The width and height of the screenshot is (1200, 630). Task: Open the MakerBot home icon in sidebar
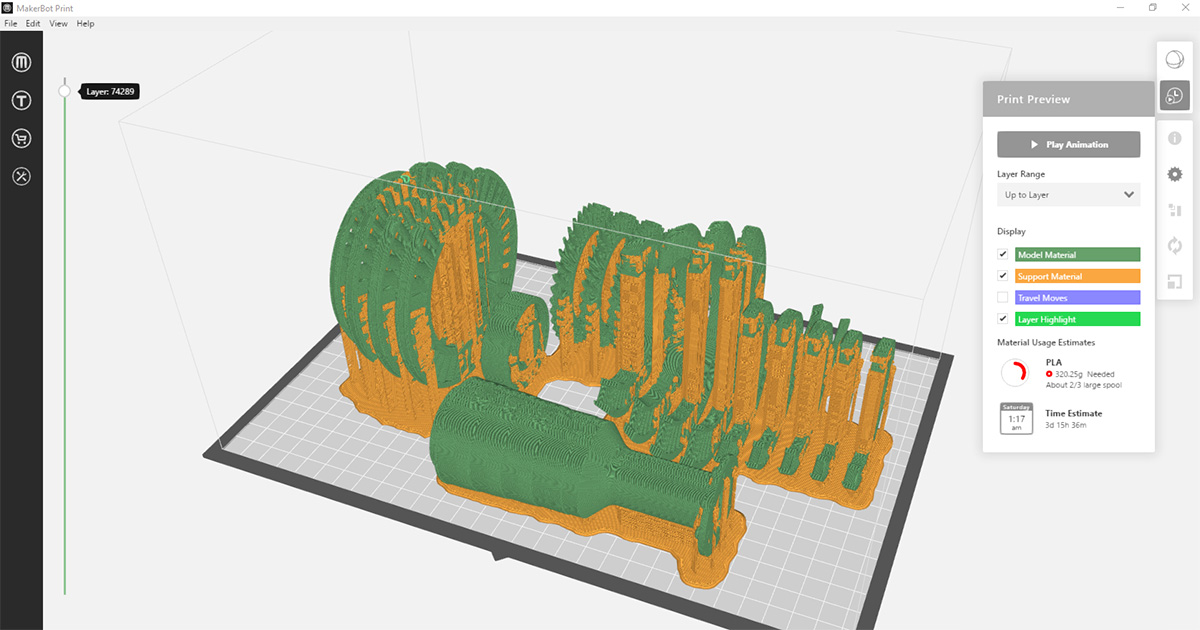pyautogui.click(x=21, y=63)
